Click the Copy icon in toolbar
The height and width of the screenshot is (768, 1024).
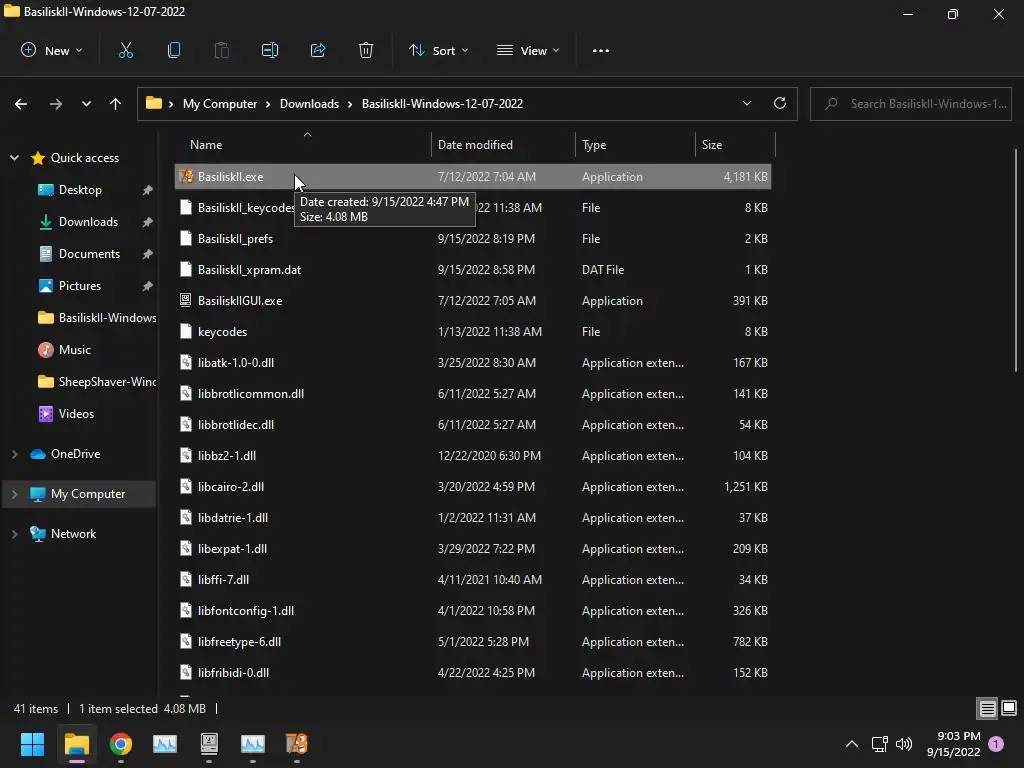pyautogui.click(x=174, y=50)
